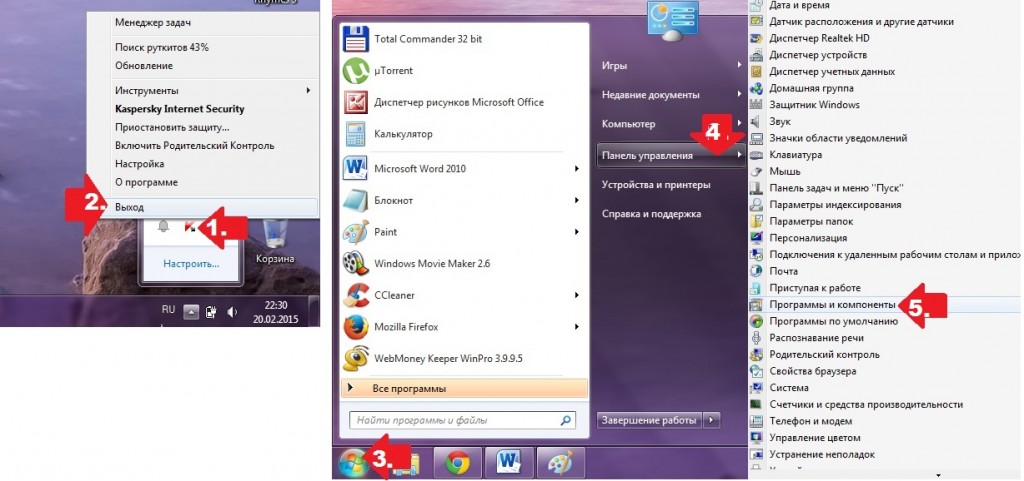Click Завершение работы button
This screenshot has width=1024, height=481.
pos(649,420)
